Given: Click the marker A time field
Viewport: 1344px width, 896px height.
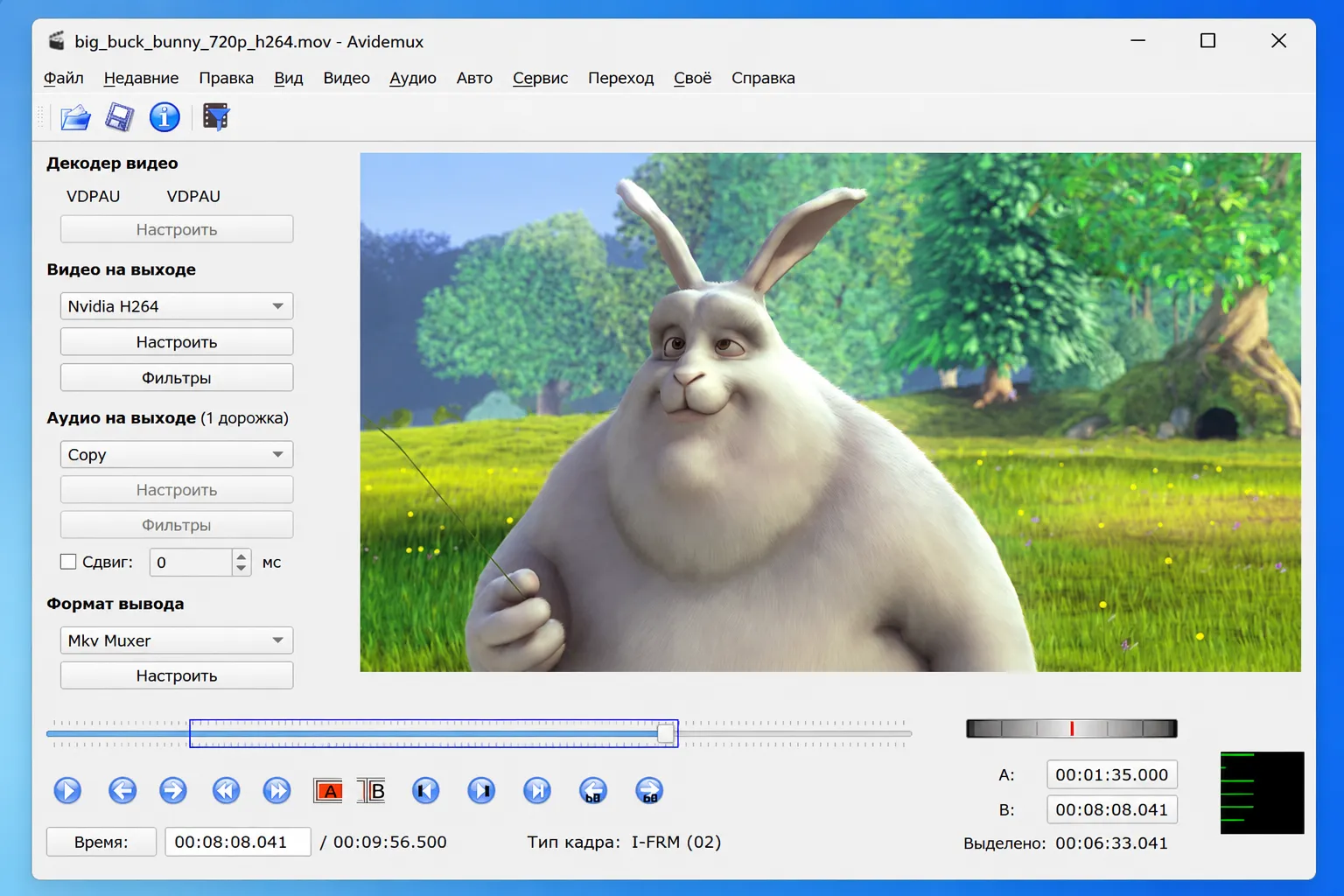Looking at the screenshot, I should point(1112,774).
